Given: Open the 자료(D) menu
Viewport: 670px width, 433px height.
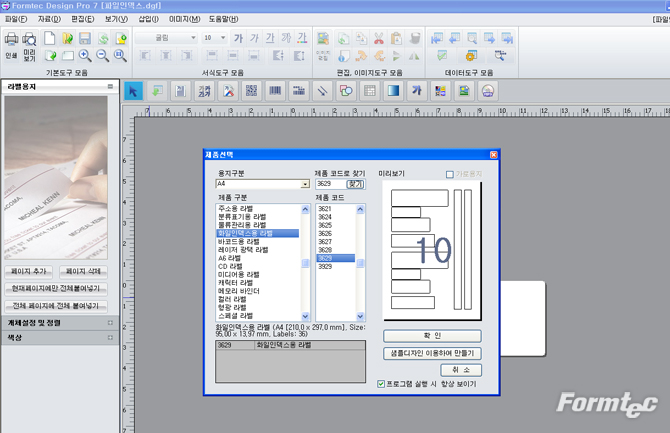Looking at the screenshot, I should (49, 19).
